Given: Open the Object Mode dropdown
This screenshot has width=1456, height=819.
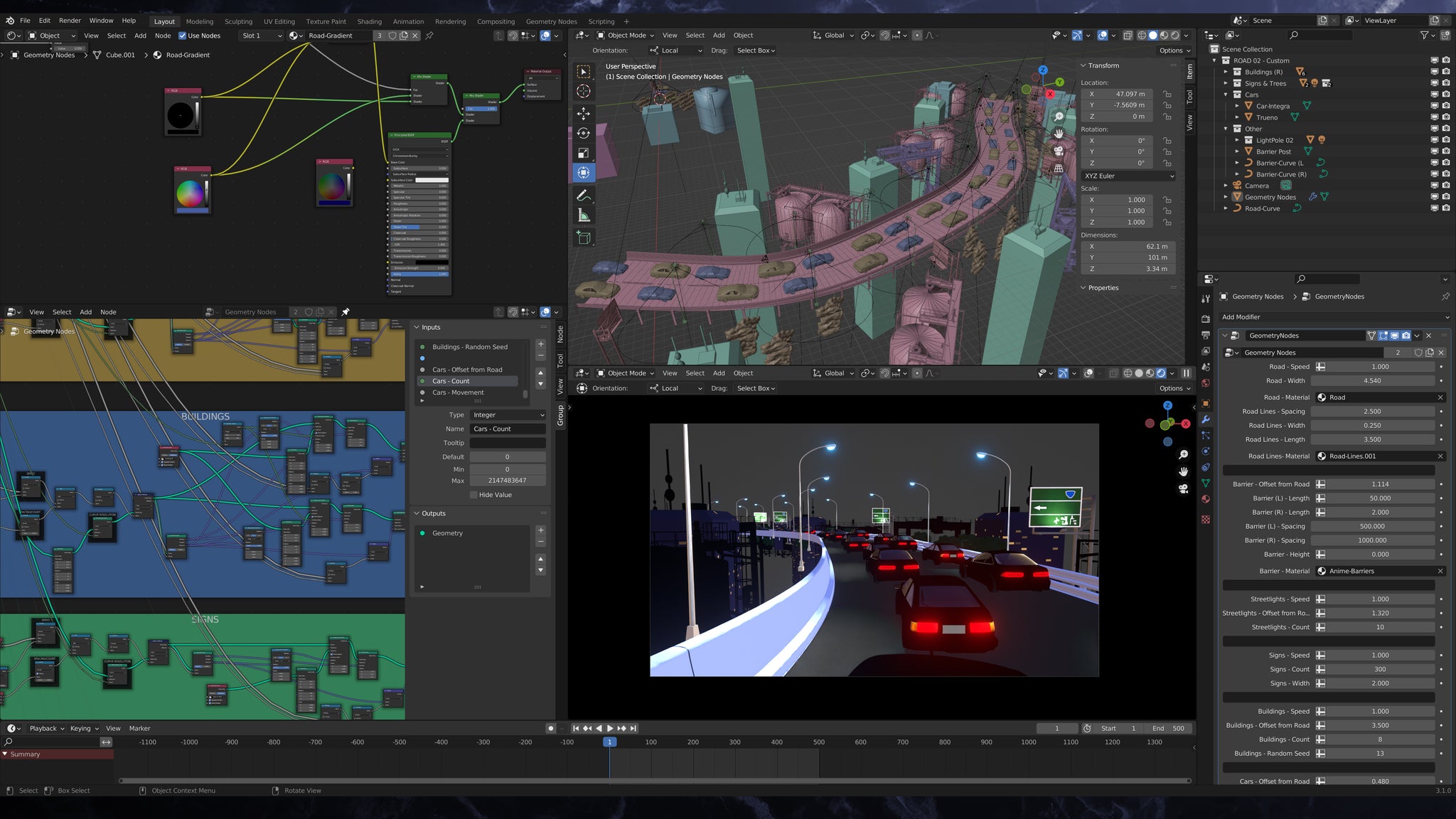Looking at the screenshot, I should point(626,35).
